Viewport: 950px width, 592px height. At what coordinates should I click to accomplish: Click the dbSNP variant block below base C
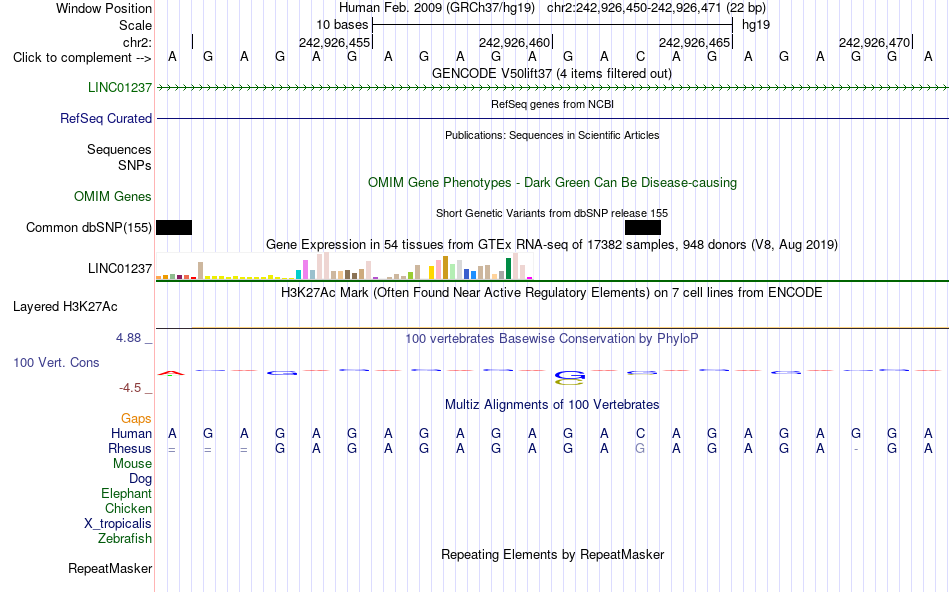click(x=643, y=227)
